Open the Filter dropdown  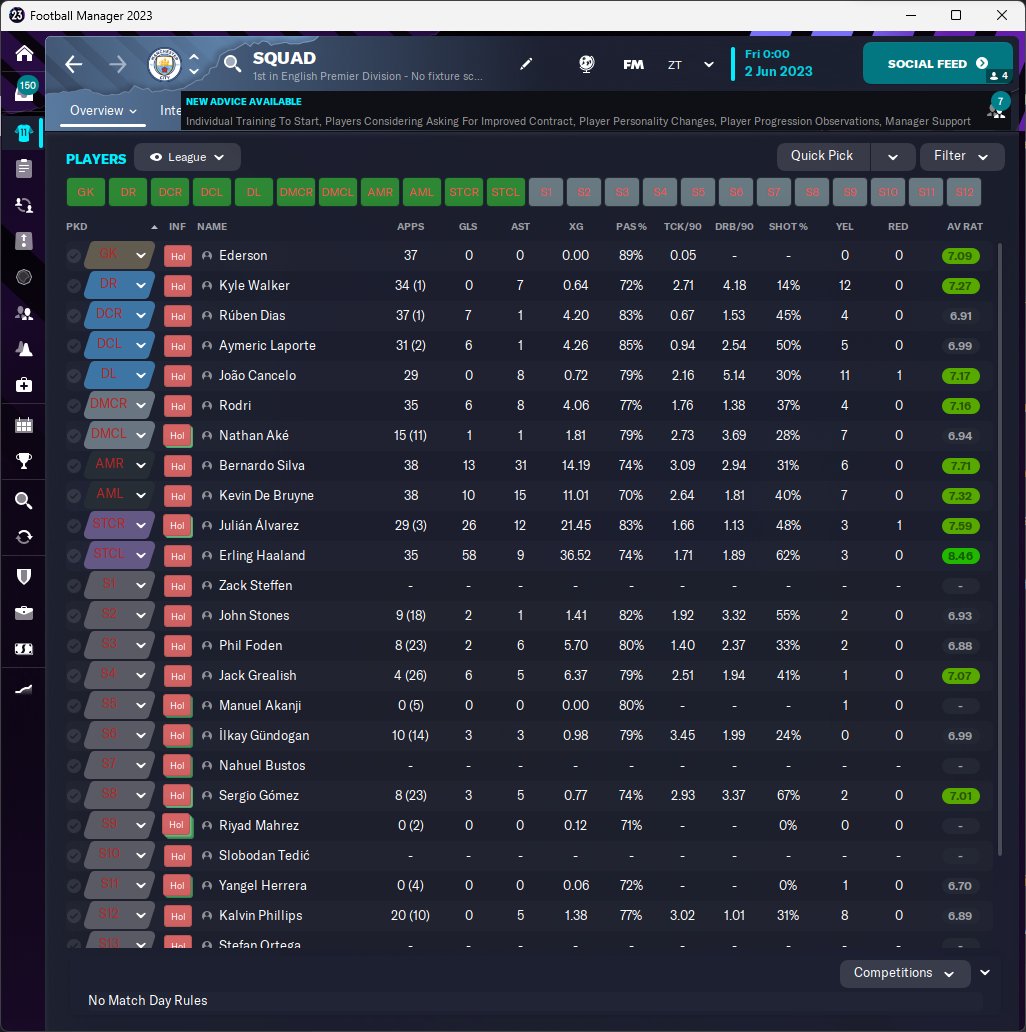coord(962,157)
